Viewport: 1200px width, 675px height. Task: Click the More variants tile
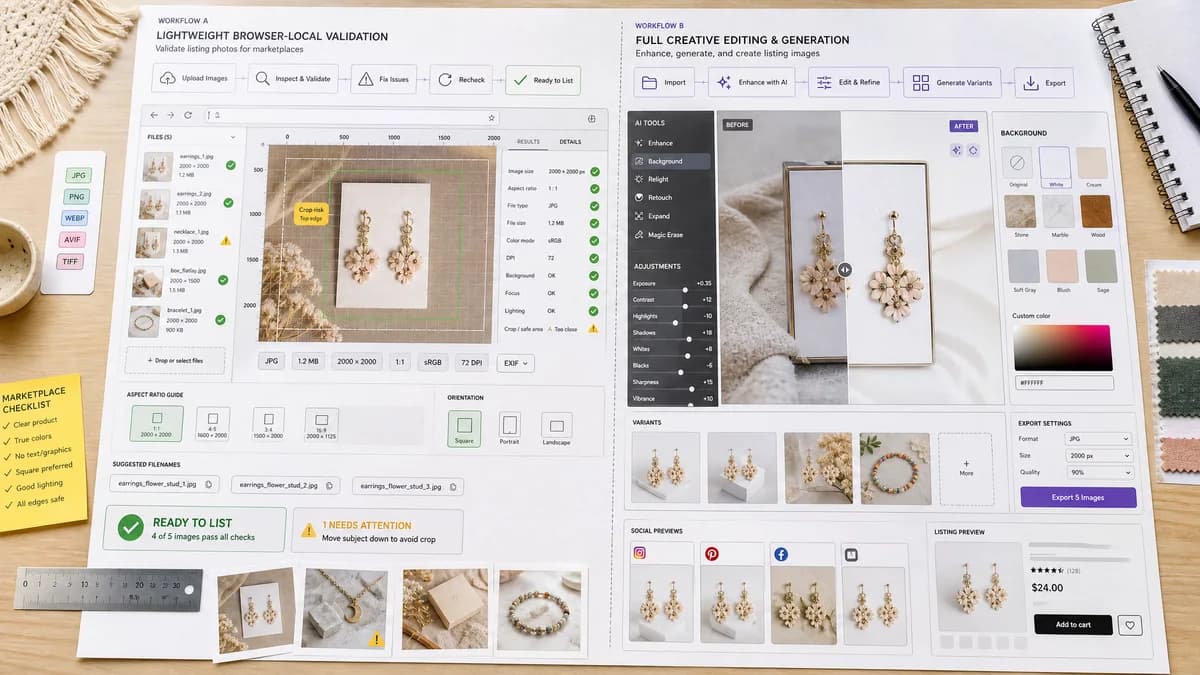point(966,468)
